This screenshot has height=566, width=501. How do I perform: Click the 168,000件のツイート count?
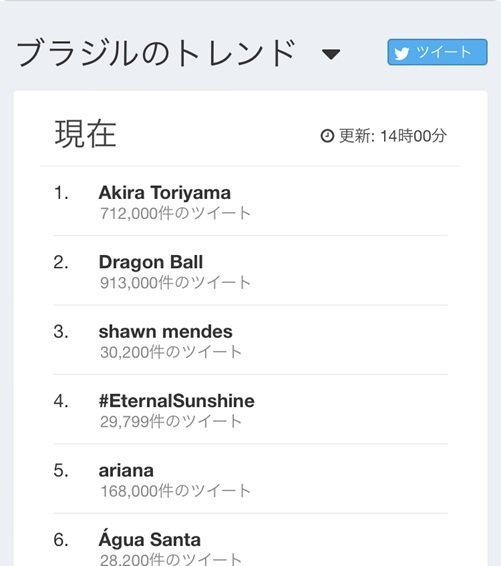(x=175, y=491)
